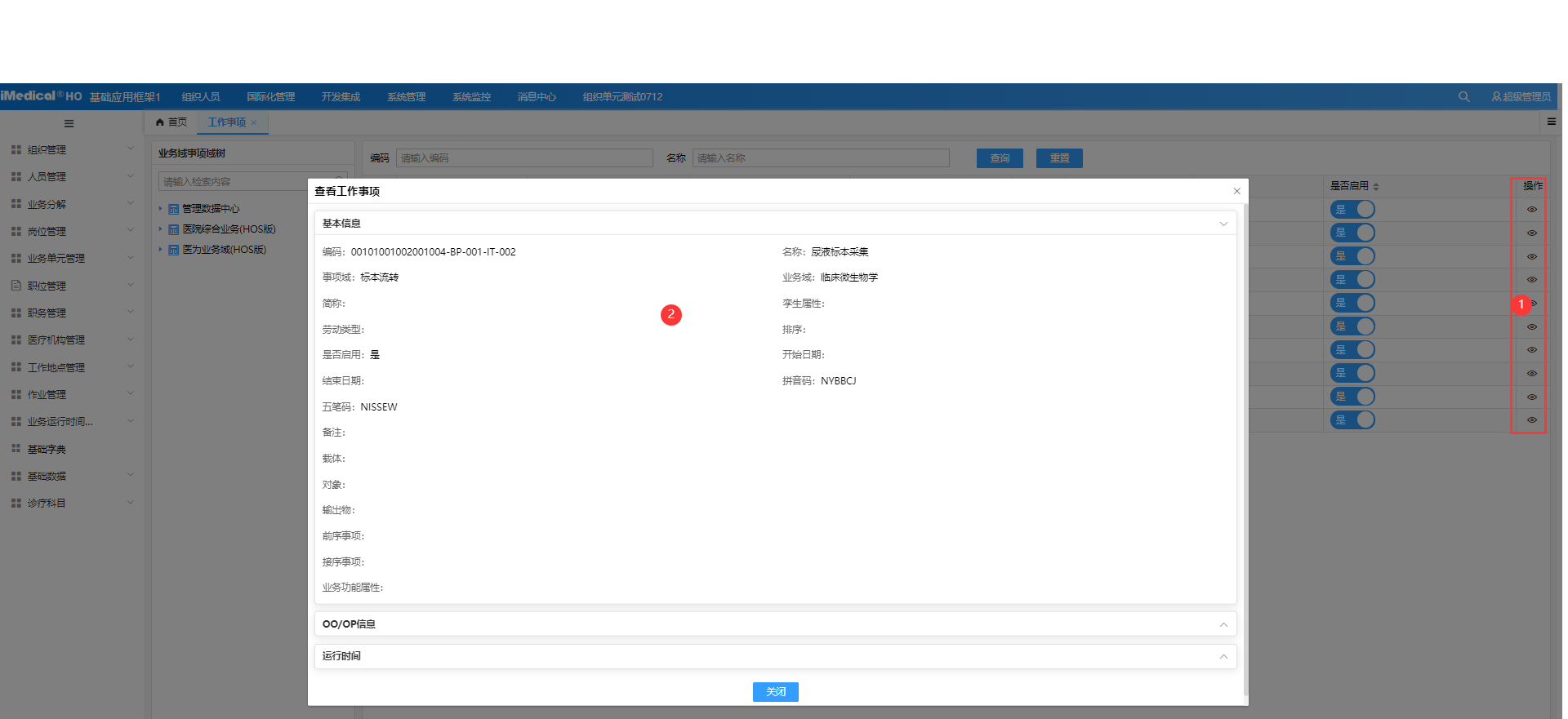Click the dialog's vertical scrollbar
Image resolution: width=1568 pixels, height=719 pixels.
1245,449
